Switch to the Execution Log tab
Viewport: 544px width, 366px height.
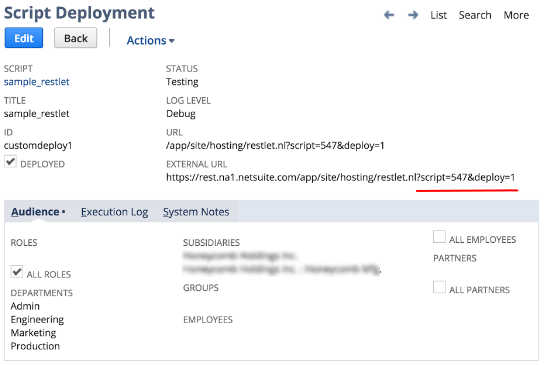point(114,212)
